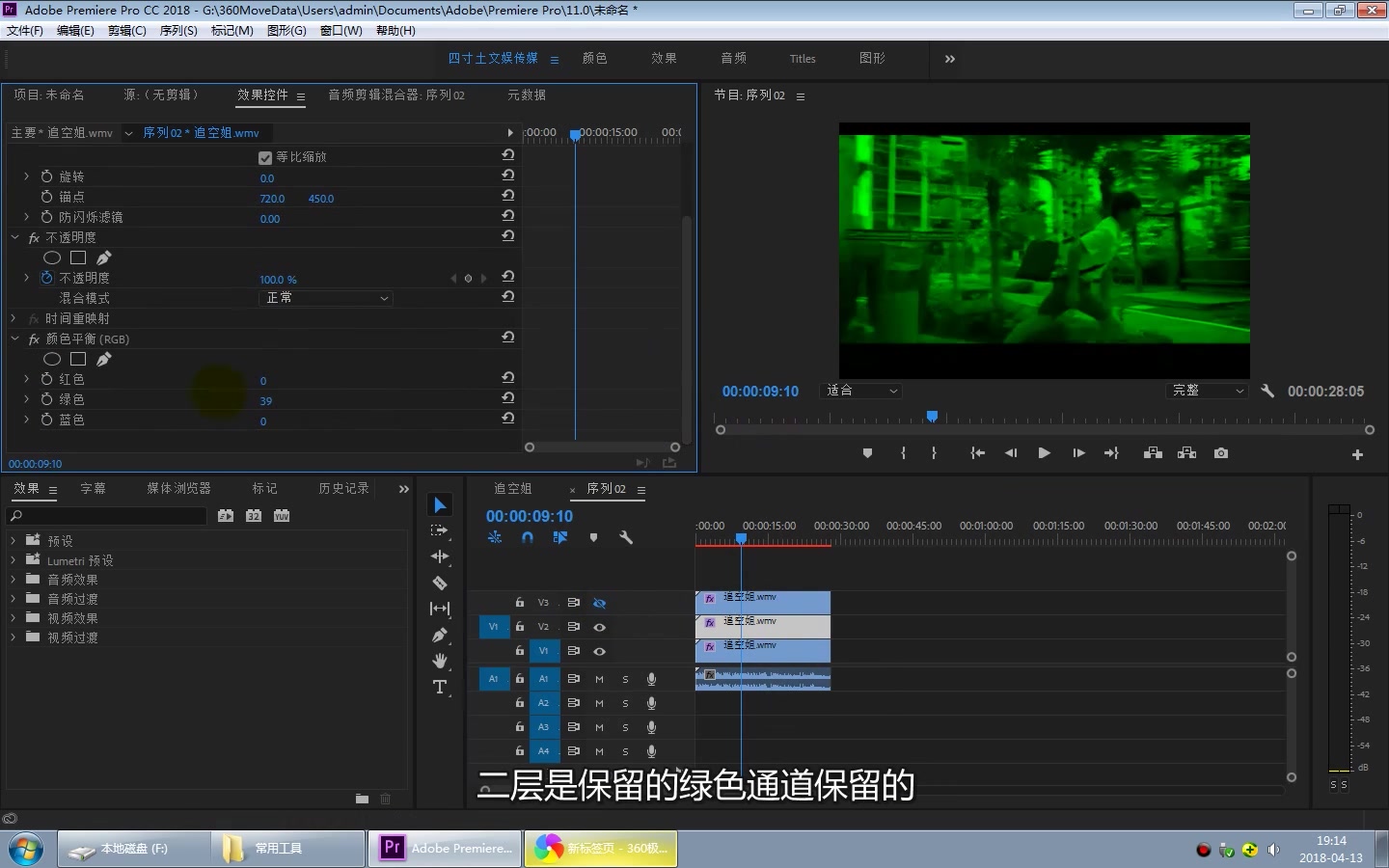This screenshot has height=868, width=1389.
Task: Click the ellipse mask under 不透明度
Action: pyautogui.click(x=52, y=258)
